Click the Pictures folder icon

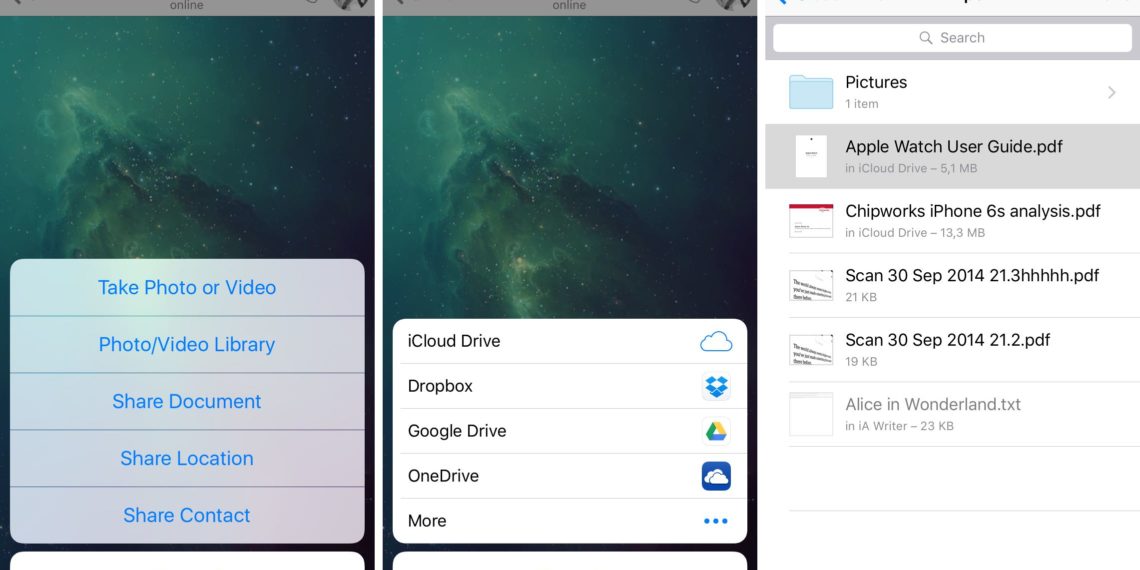811,92
